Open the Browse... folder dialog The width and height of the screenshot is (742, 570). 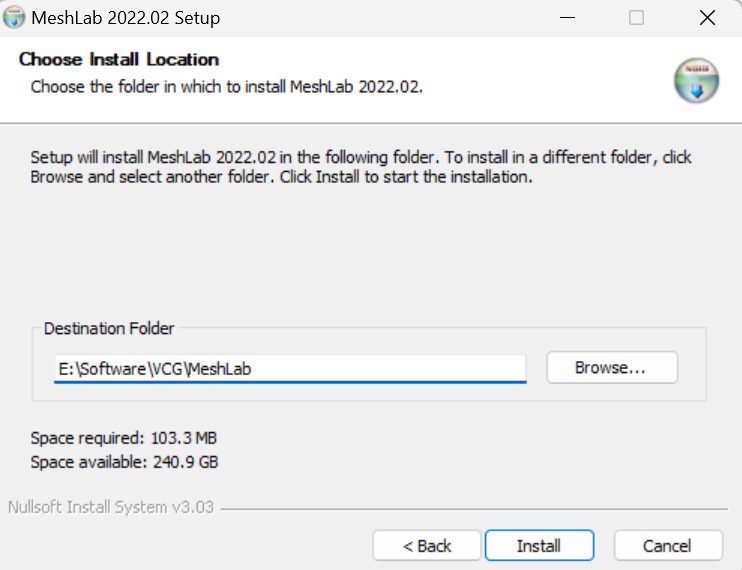coord(611,368)
